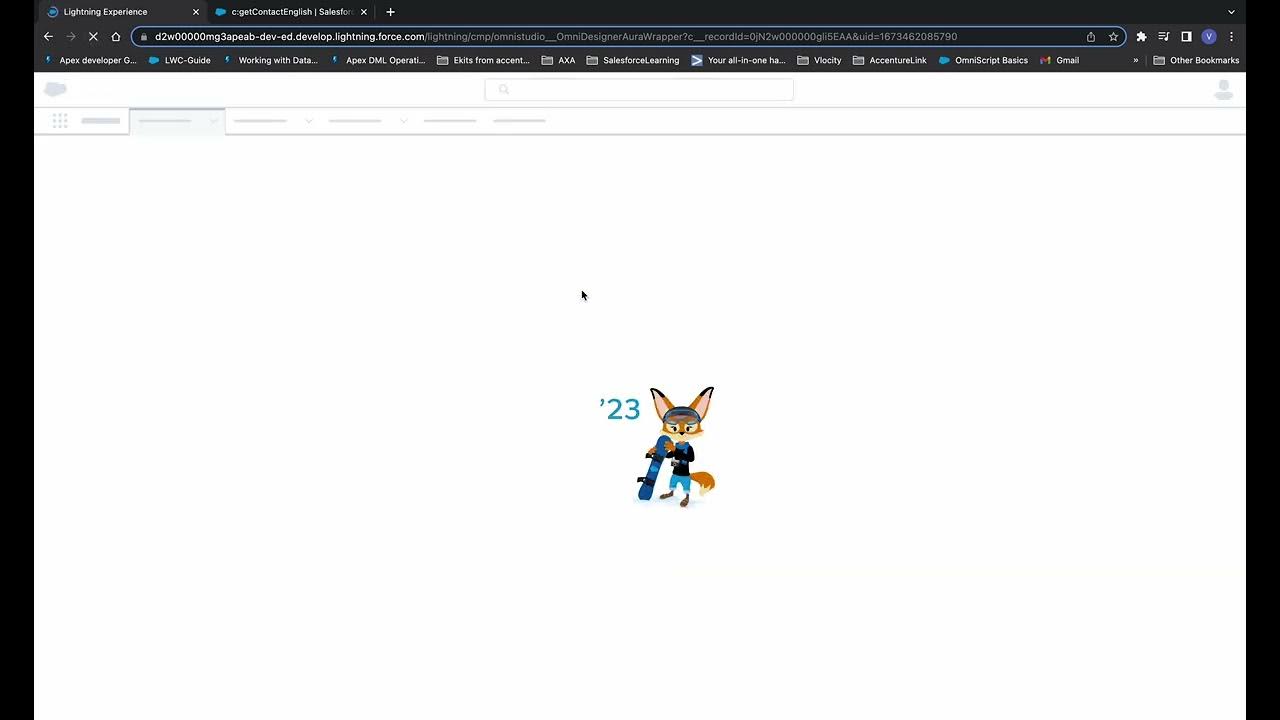Screen dimensions: 1280x720
Task: Open LWC-Guide bookmark
Action: pyautogui.click(x=180, y=60)
